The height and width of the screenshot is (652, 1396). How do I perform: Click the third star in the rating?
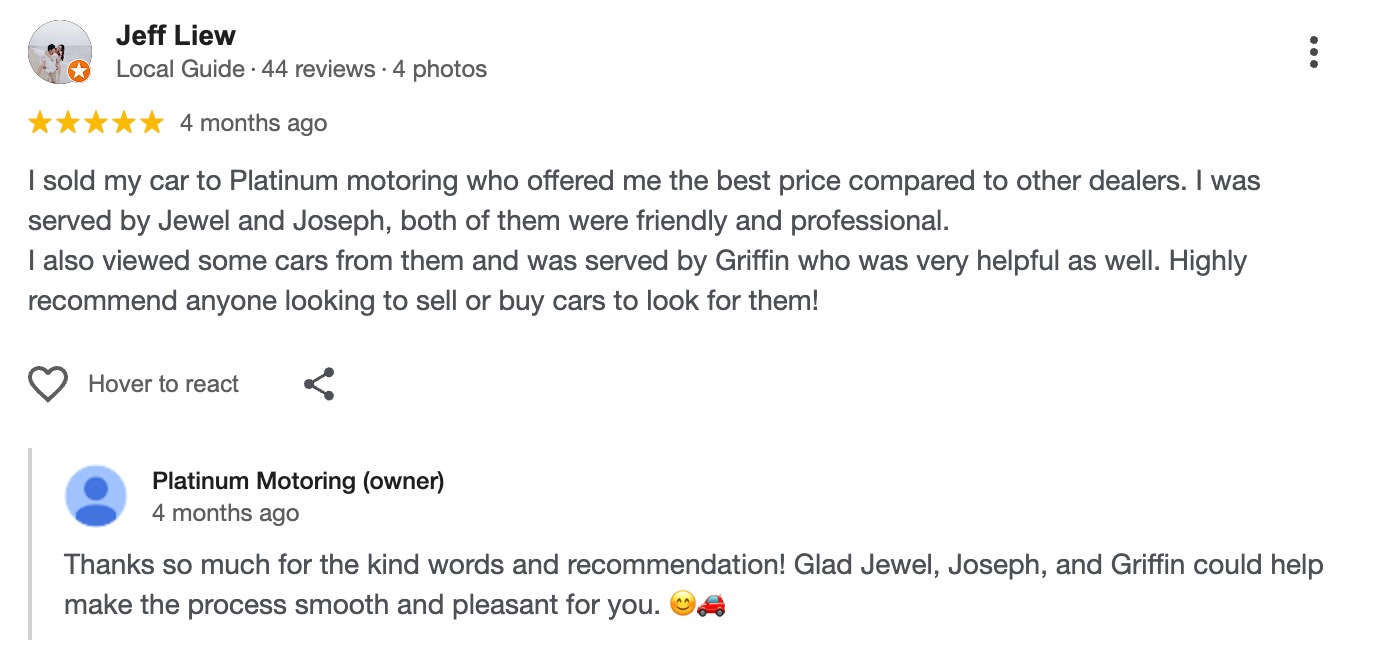coord(96,123)
